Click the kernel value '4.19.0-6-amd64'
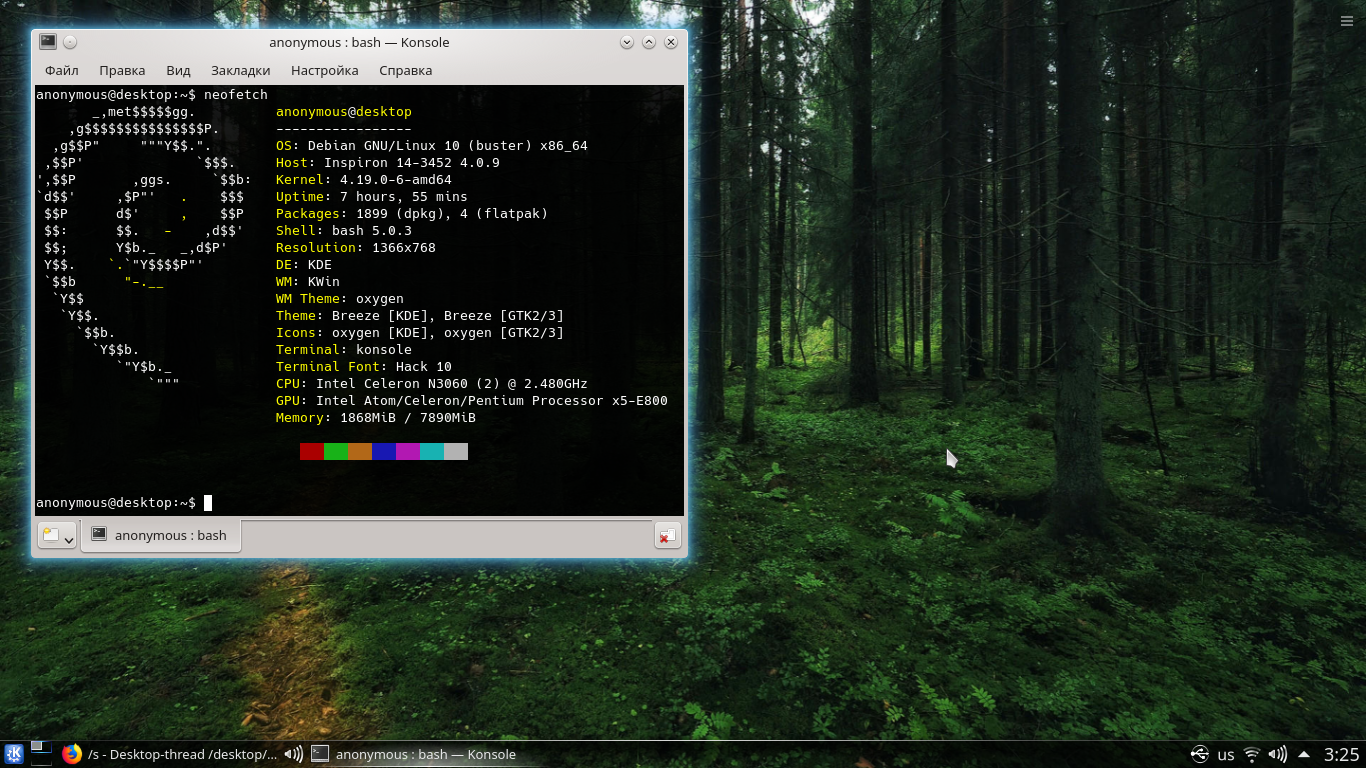This screenshot has height=768, width=1366. tap(396, 179)
